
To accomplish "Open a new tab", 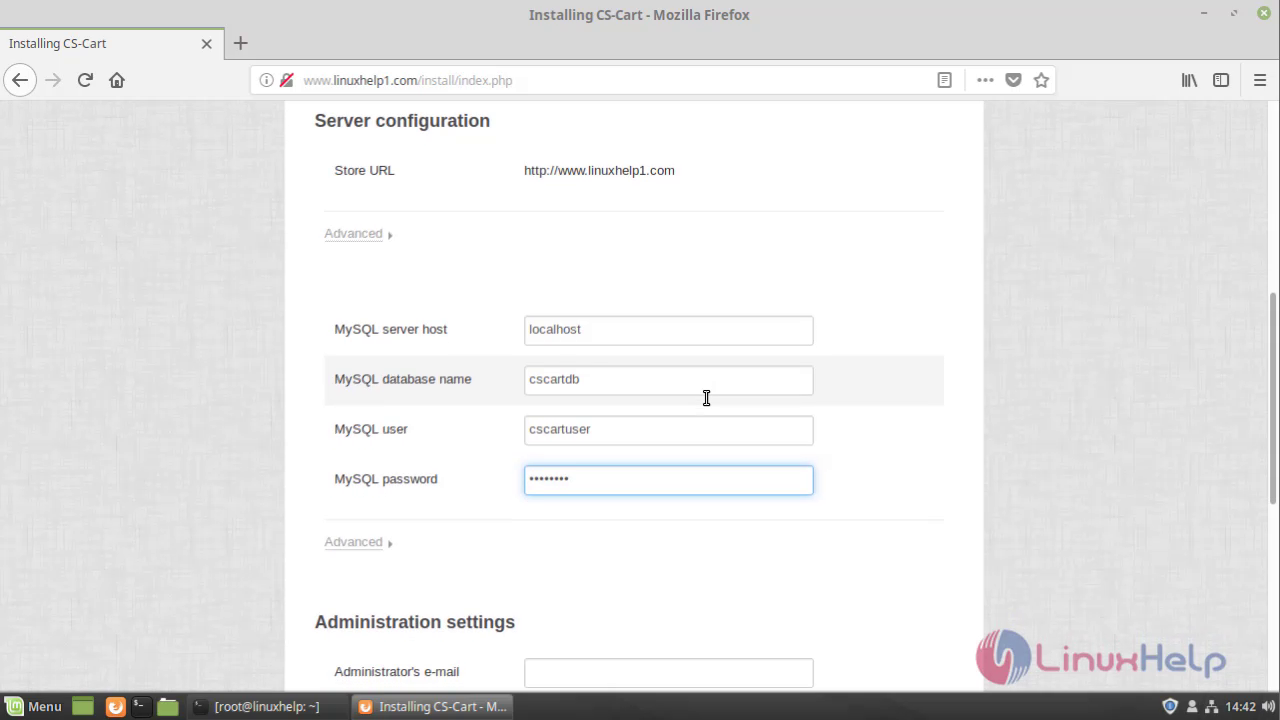I will tap(240, 43).
